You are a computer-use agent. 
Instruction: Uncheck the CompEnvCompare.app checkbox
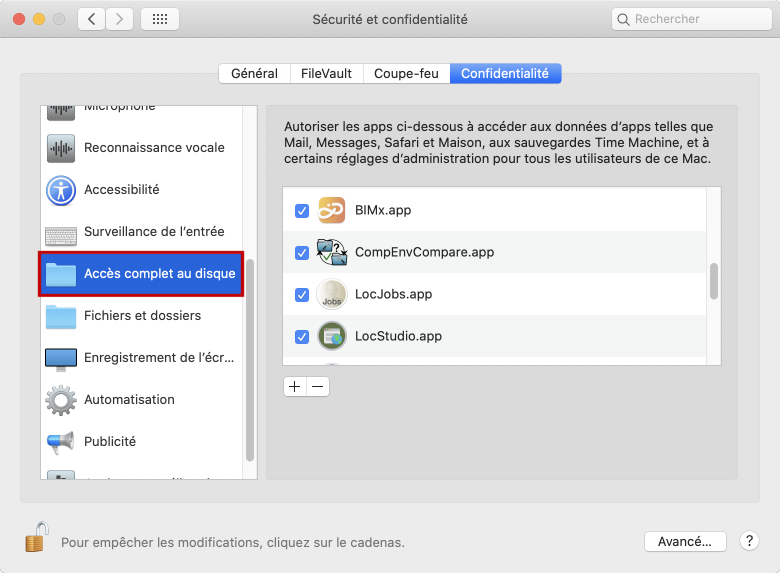click(302, 253)
